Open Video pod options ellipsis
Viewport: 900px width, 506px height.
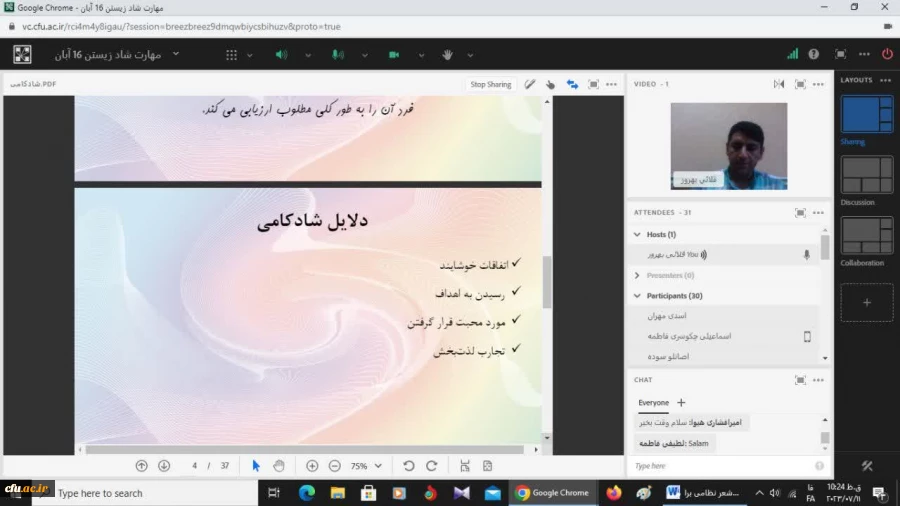[x=818, y=84]
